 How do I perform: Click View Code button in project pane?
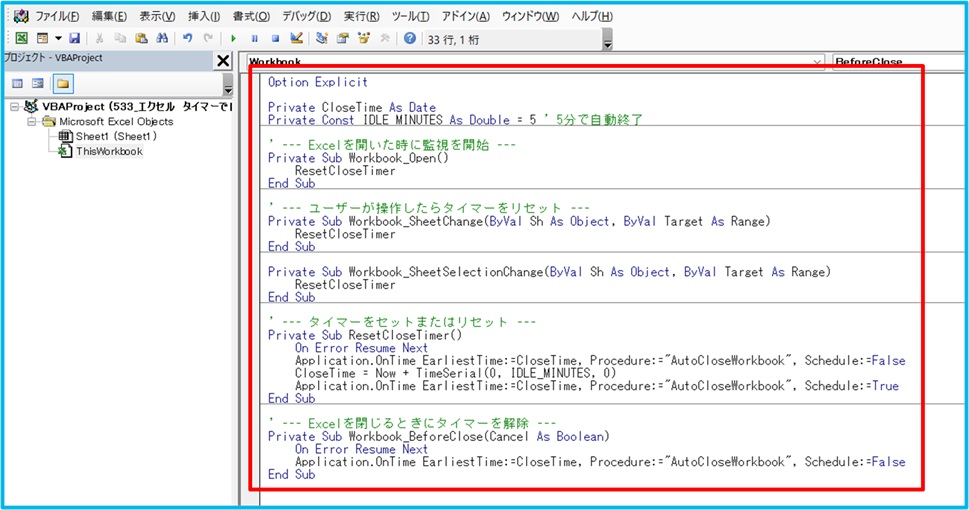pyautogui.click(x=18, y=83)
